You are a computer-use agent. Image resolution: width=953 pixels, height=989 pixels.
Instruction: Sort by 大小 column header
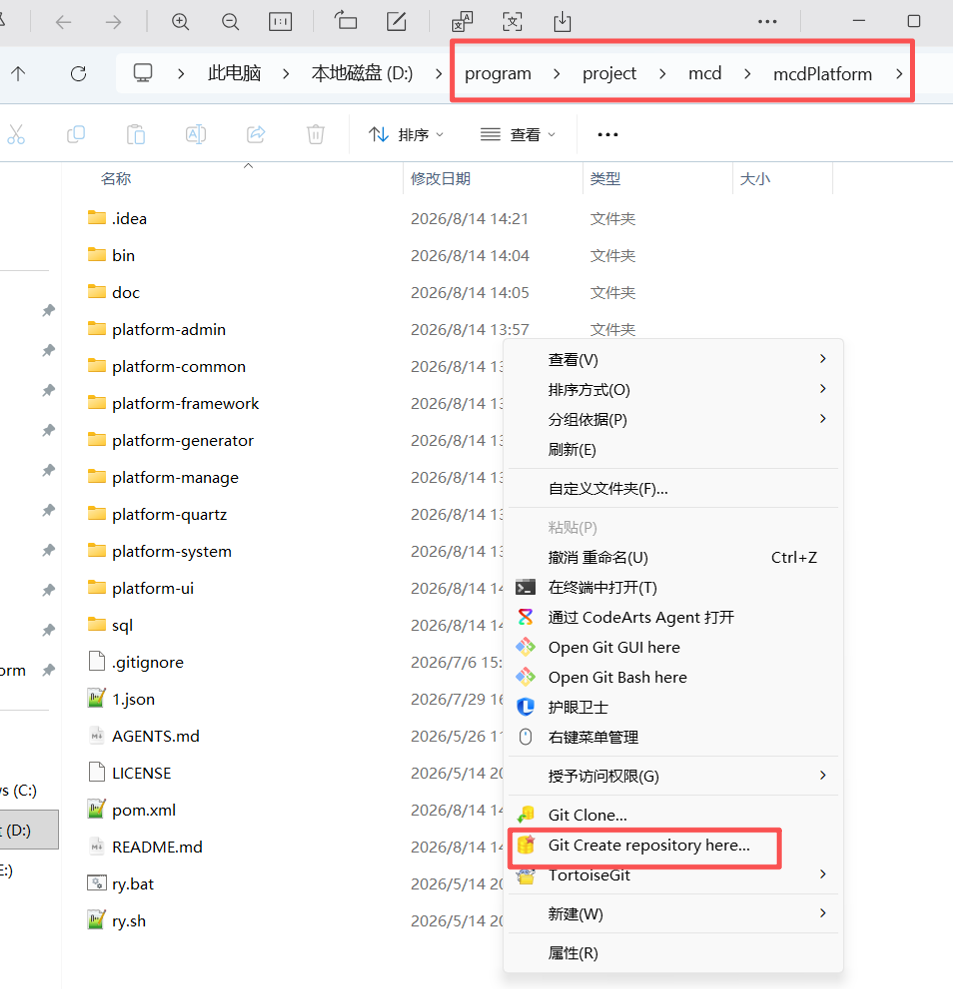click(754, 178)
